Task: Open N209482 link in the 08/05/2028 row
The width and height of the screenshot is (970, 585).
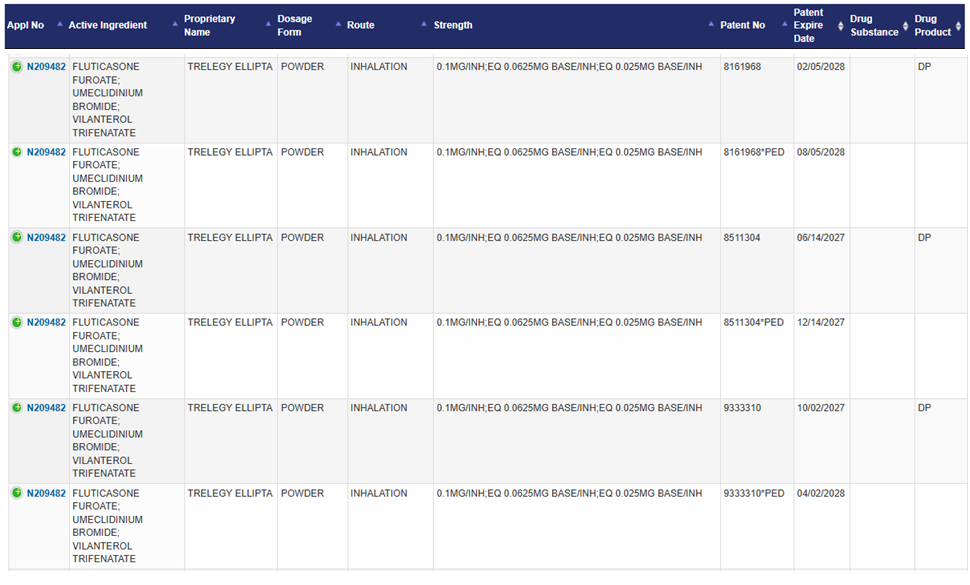Action: tap(46, 152)
